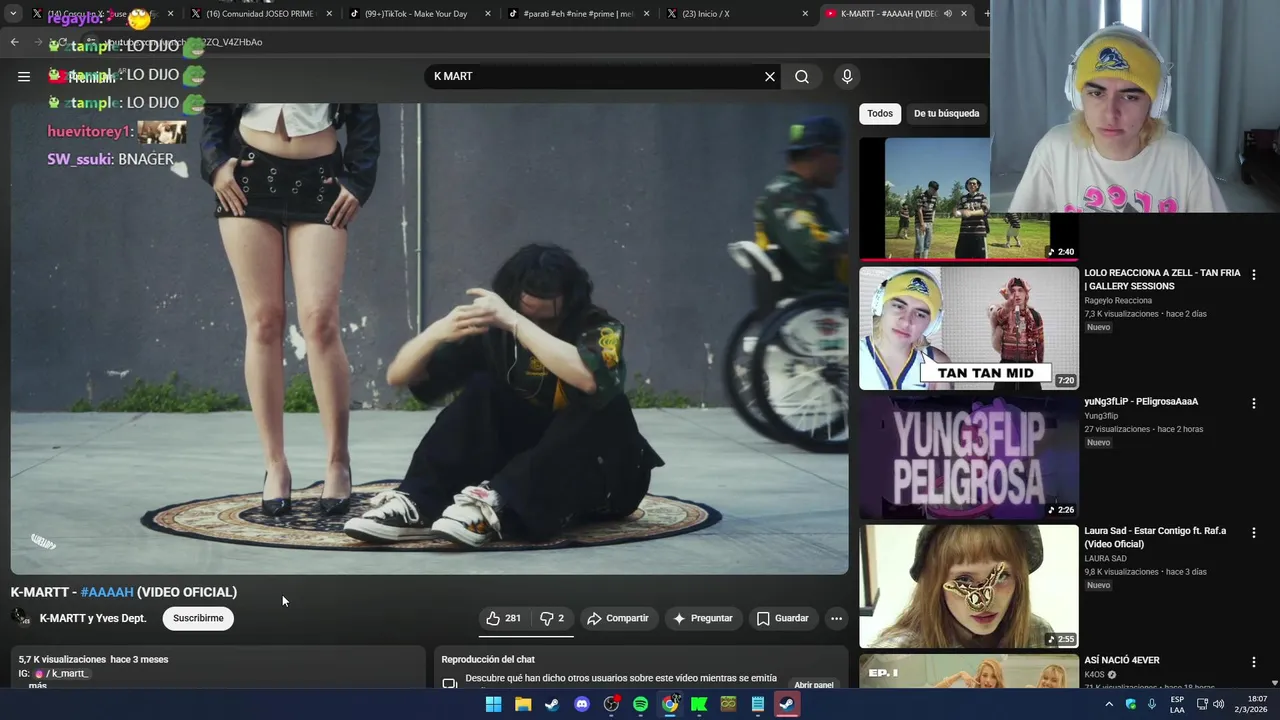Open the Windows Security tray icon

point(1131,704)
